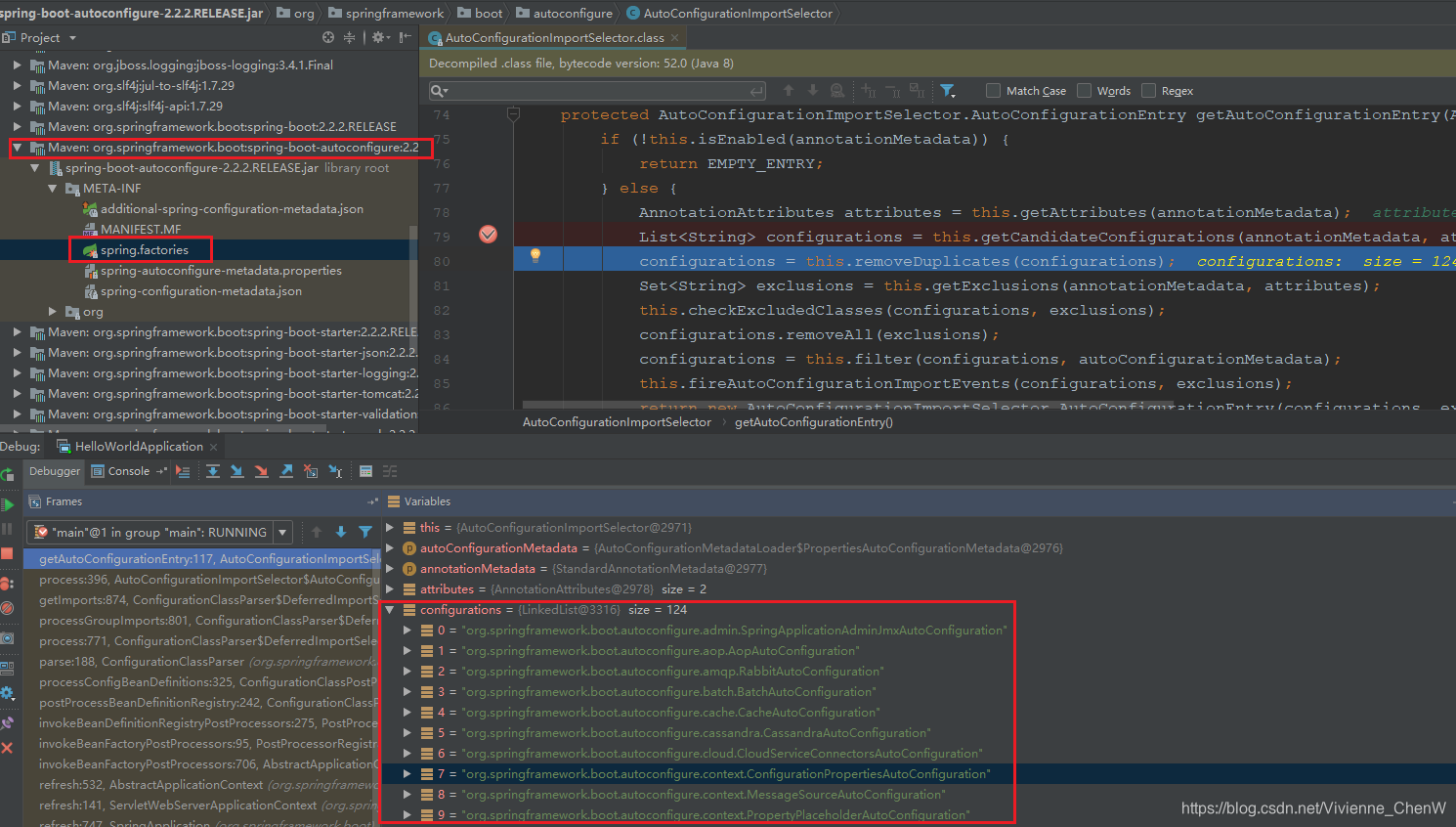
Task: Click the green Resume Program icon
Action: pos(7,505)
